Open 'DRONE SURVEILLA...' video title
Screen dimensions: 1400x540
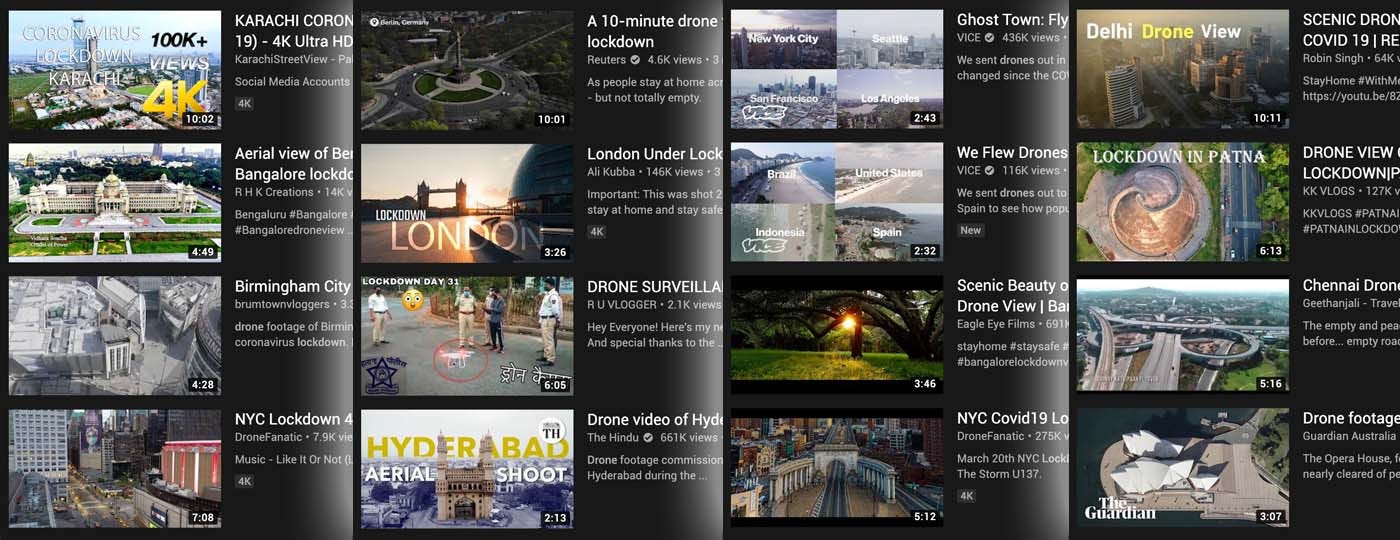pyautogui.click(x=654, y=287)
